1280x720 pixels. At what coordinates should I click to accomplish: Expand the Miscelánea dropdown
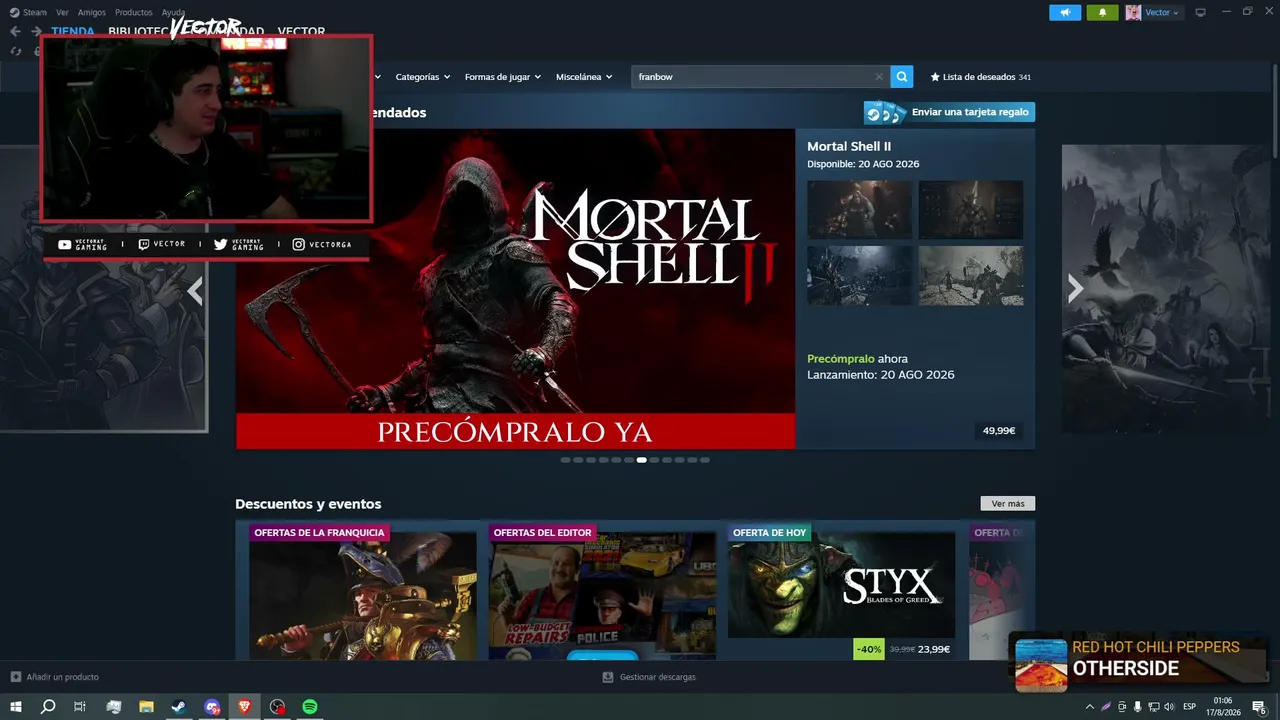click(x=584, y=77)
